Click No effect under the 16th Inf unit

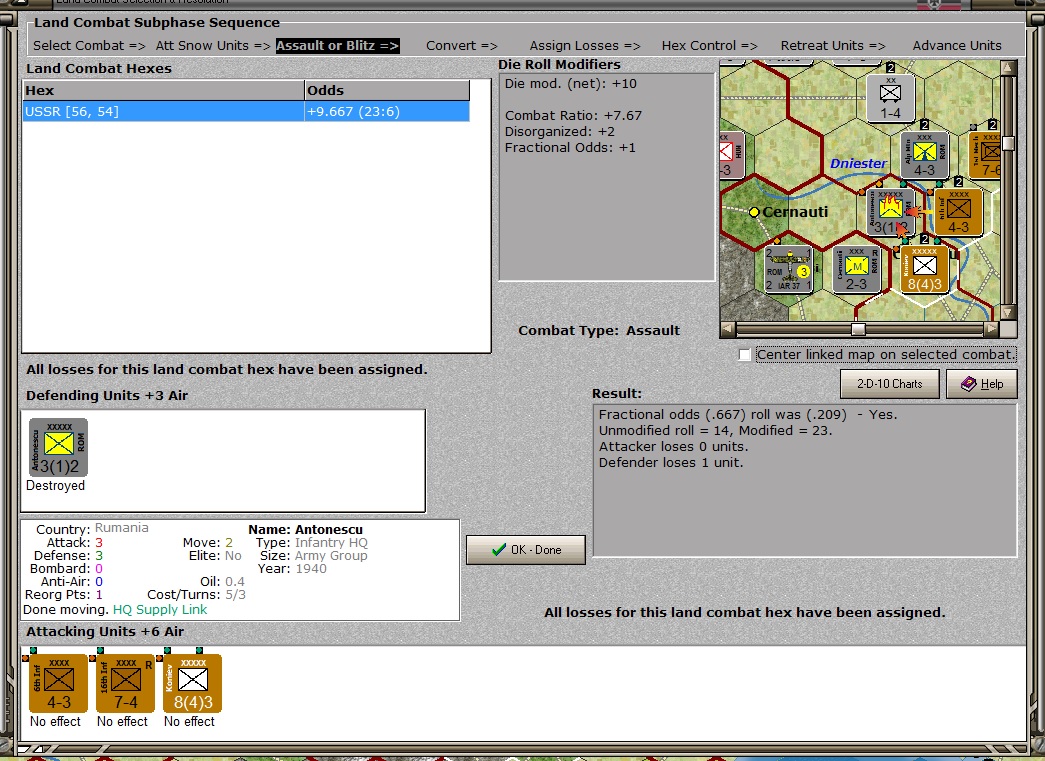point(123,722)
